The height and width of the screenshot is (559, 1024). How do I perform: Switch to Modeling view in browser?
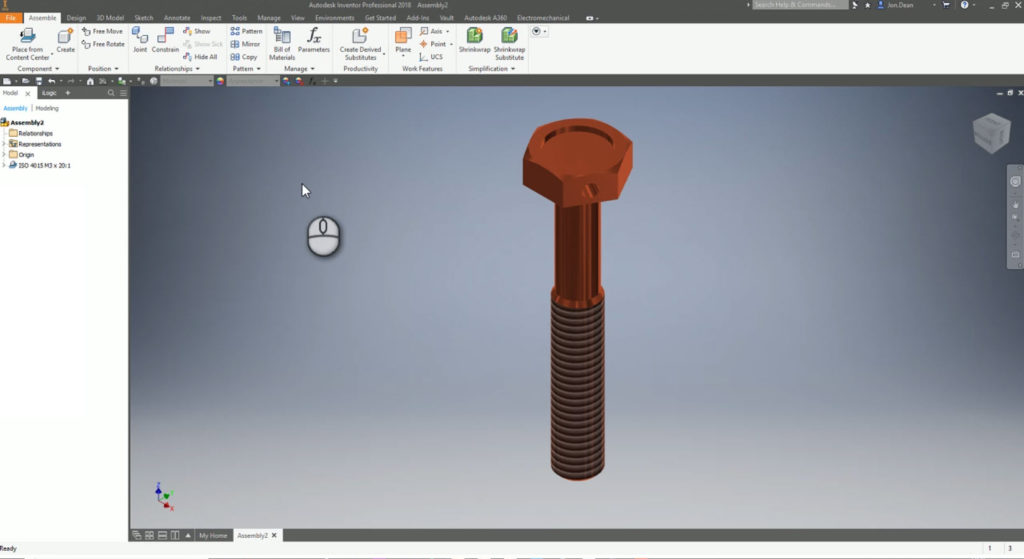(x=47, y=108)
